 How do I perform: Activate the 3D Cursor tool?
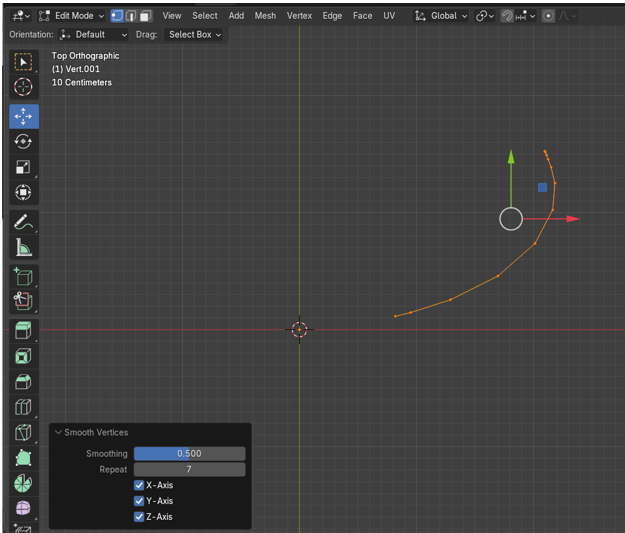[x=24, y=87]
